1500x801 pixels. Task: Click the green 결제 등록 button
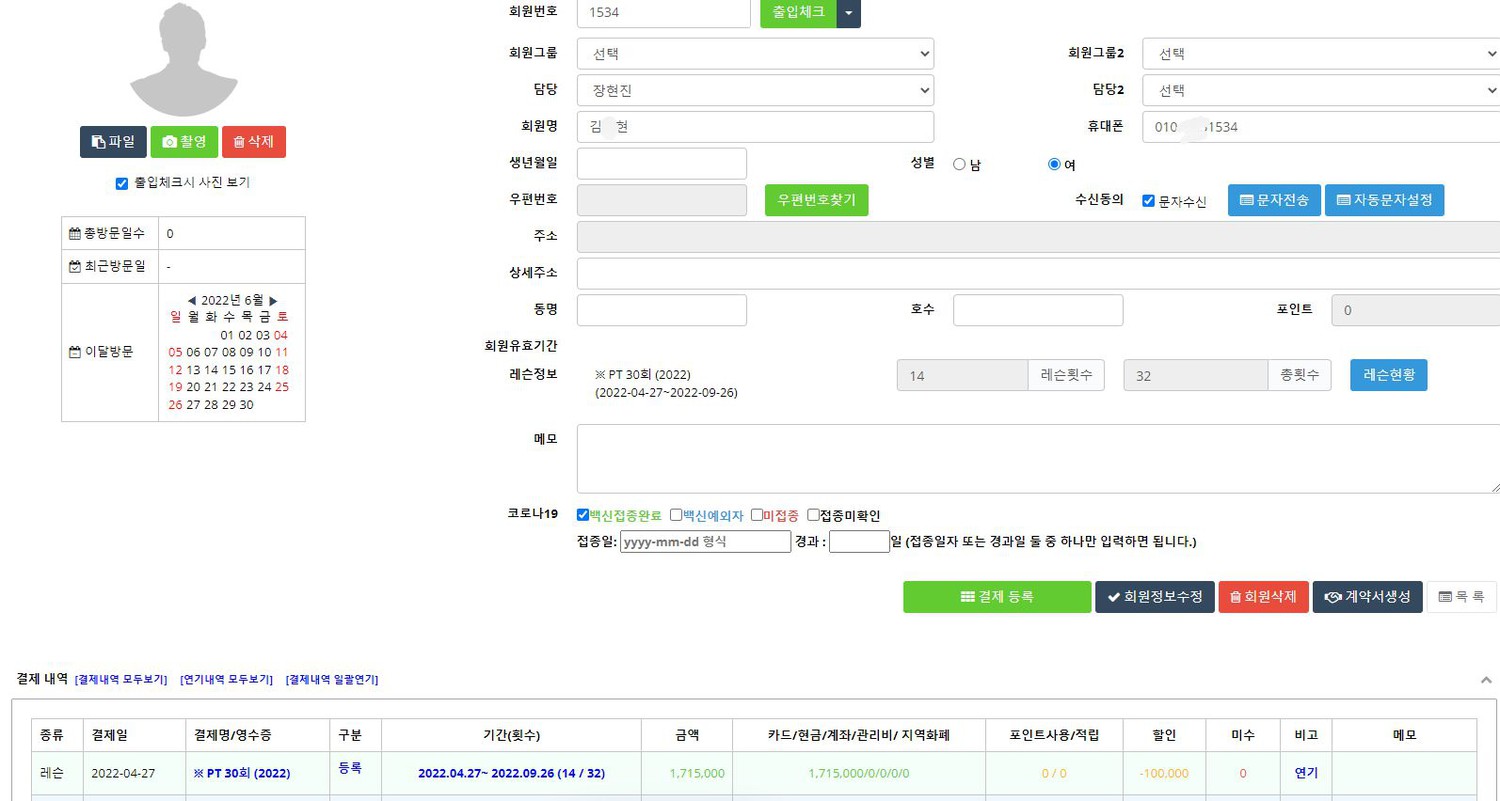997,597
